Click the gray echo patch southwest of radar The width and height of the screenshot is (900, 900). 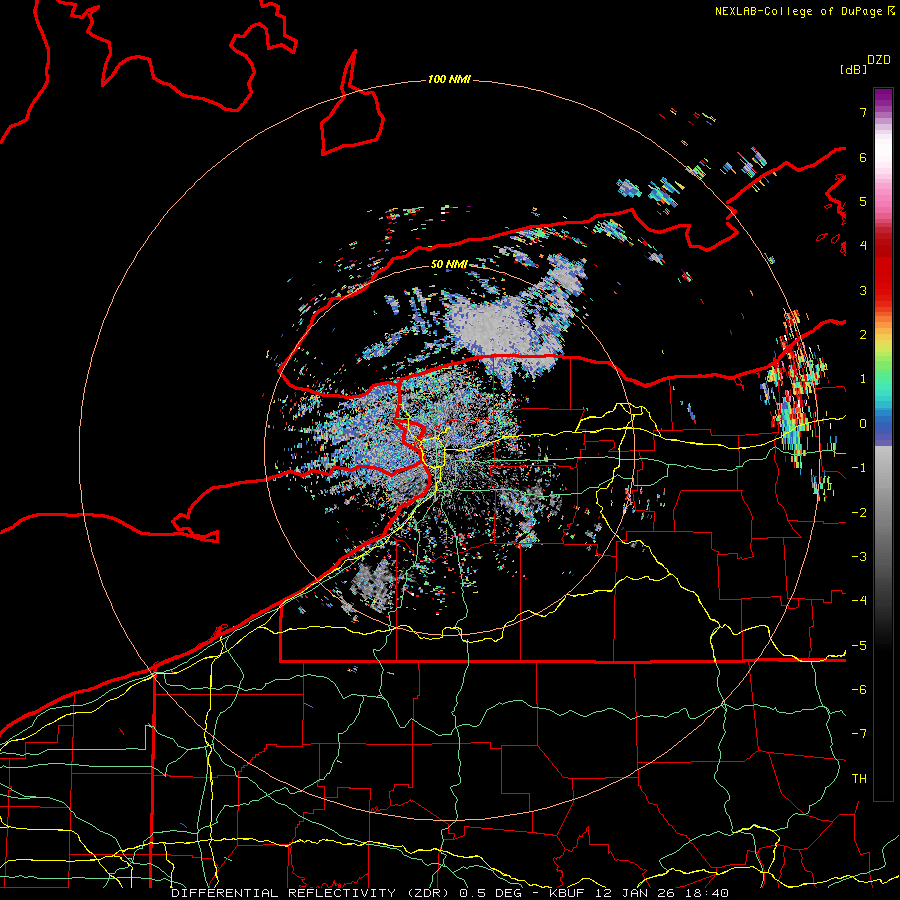tap(373, 585)
